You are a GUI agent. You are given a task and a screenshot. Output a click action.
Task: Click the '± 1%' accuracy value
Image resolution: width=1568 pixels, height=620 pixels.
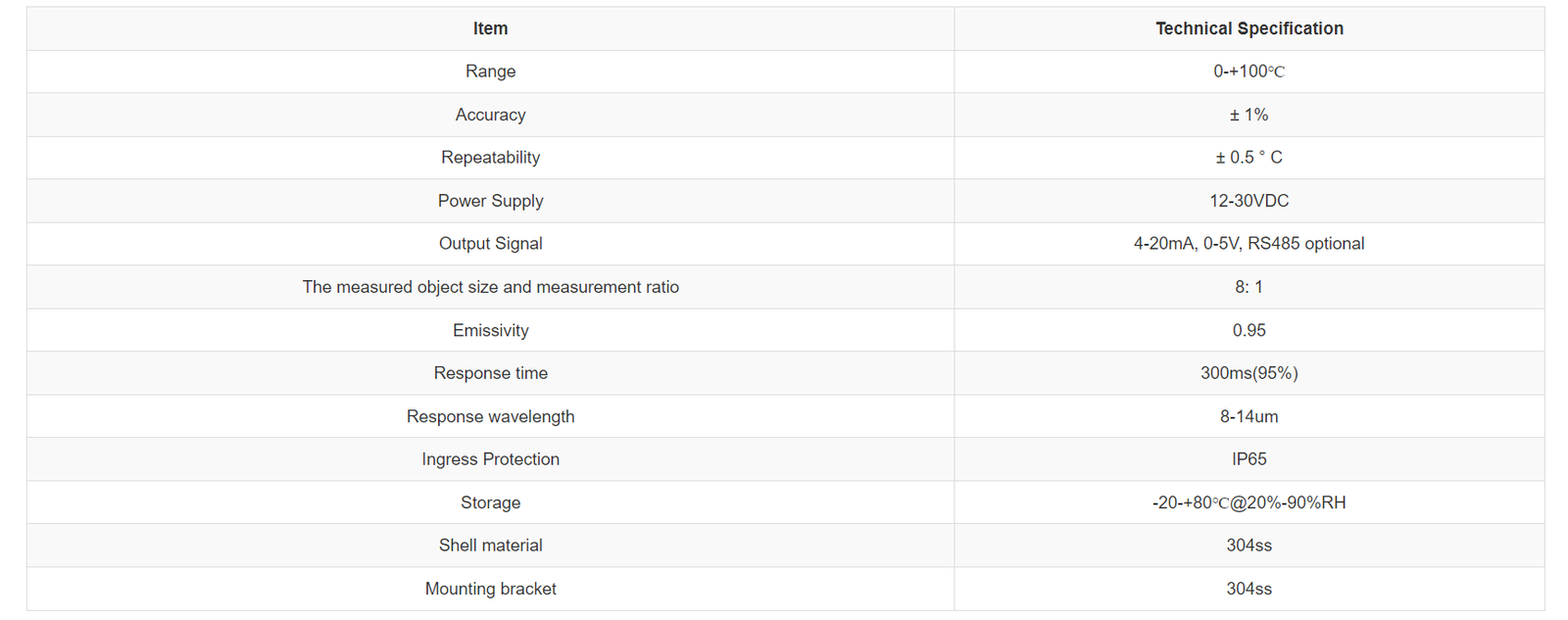[1249, 115]
